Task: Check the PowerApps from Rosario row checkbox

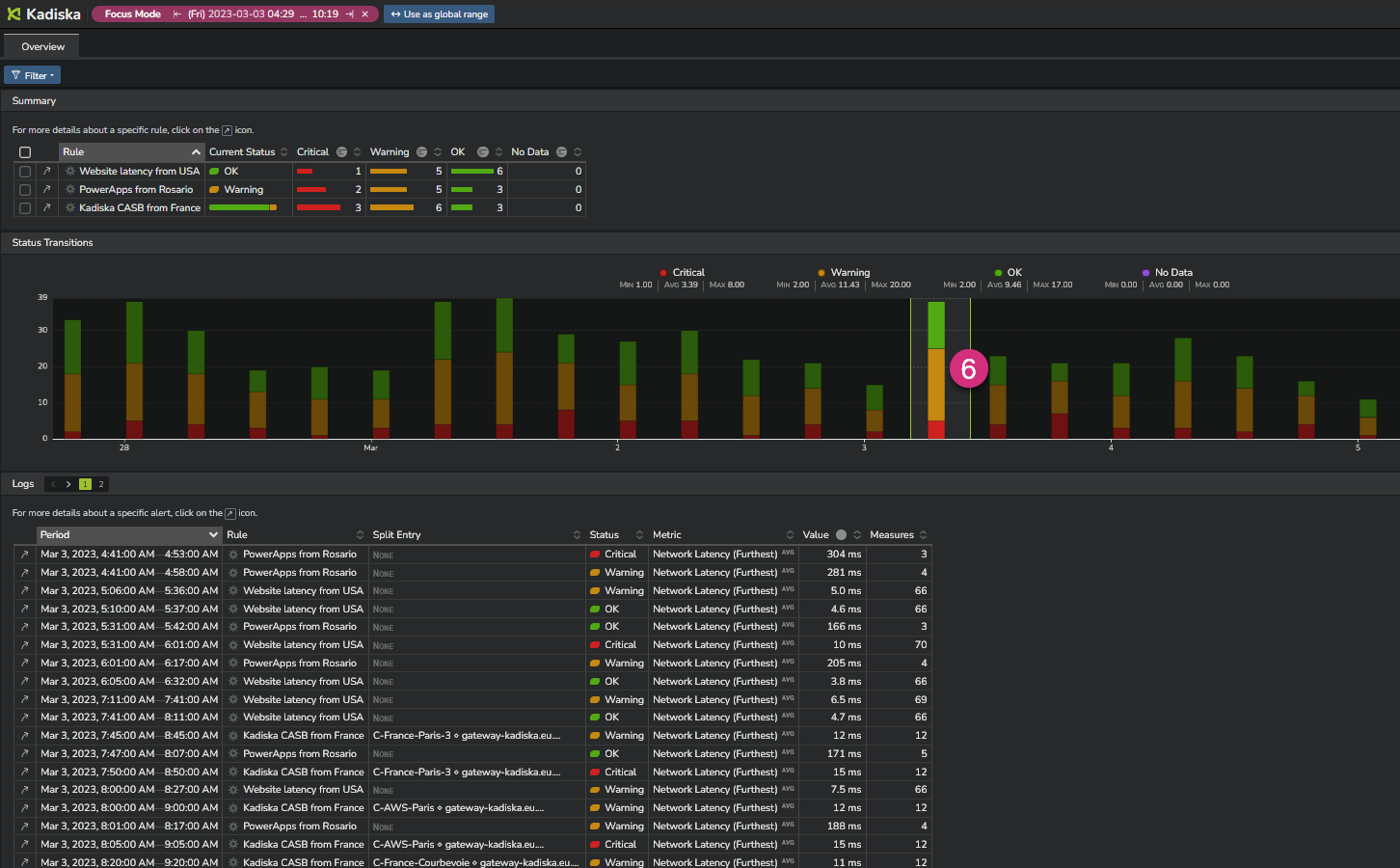Action: coord(25,190)
